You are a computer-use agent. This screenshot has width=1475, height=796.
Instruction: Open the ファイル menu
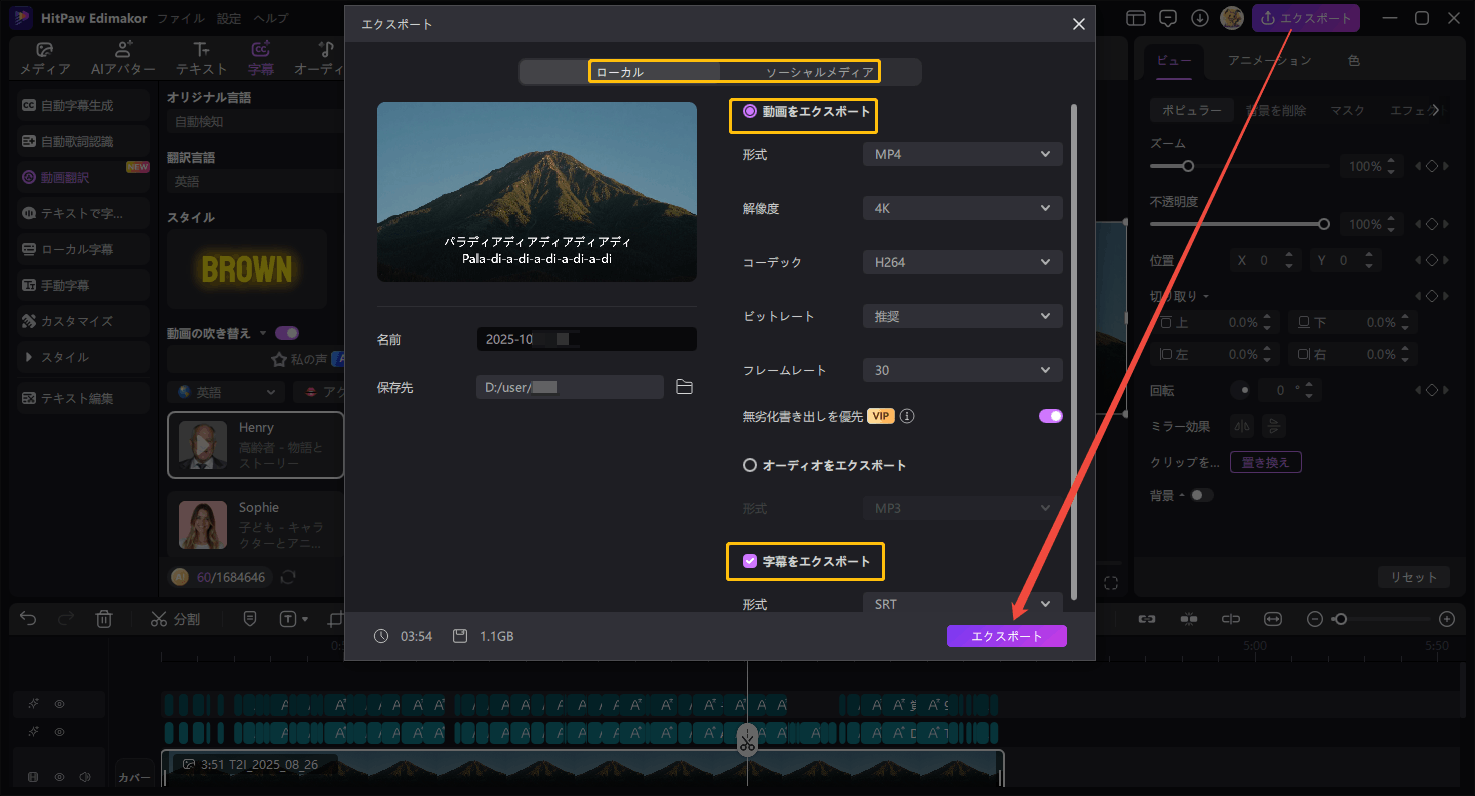[x=181, y=18]
